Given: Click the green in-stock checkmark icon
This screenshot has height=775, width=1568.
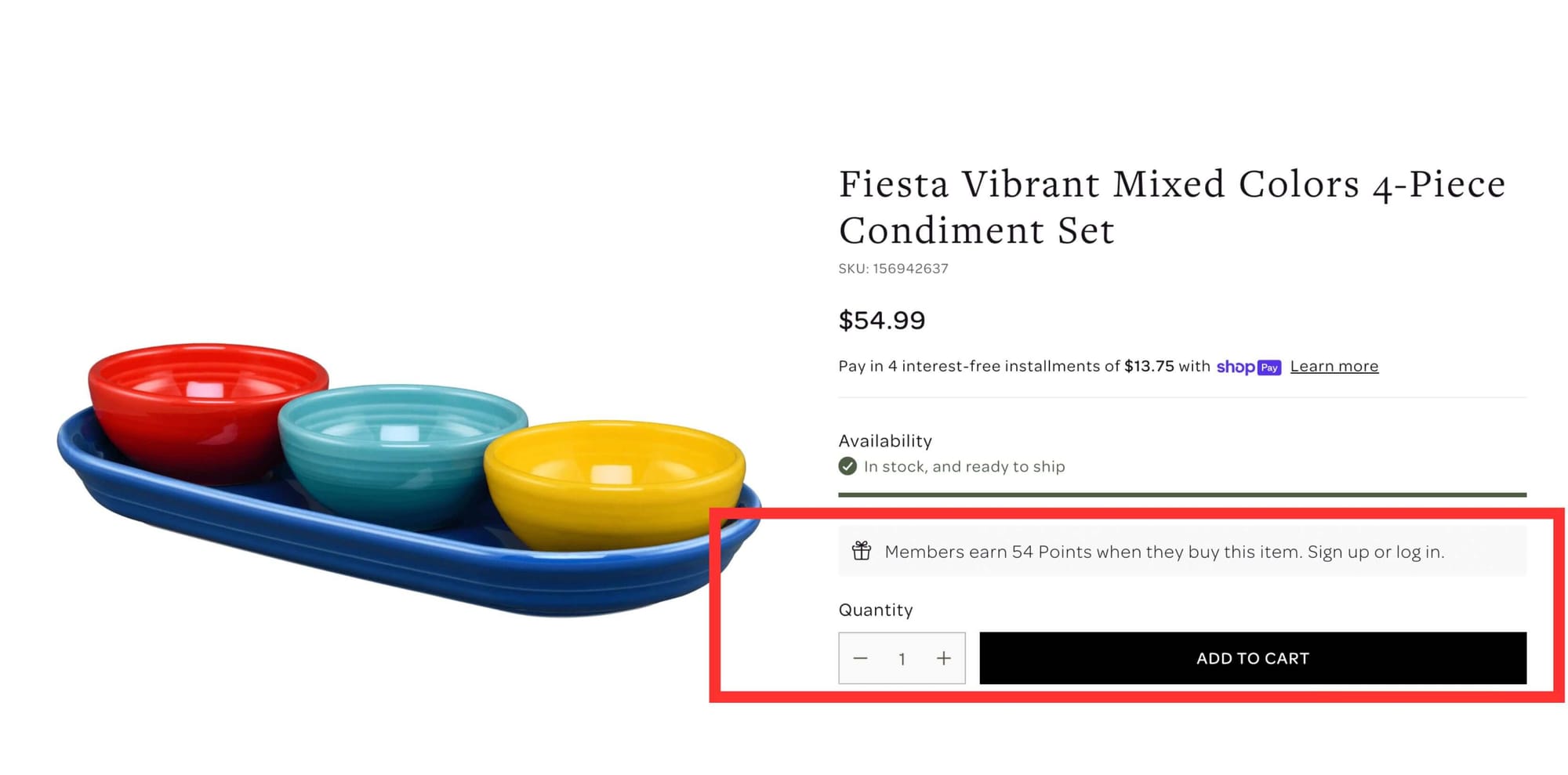Looking at the screenshot, I should coord(848,466).
